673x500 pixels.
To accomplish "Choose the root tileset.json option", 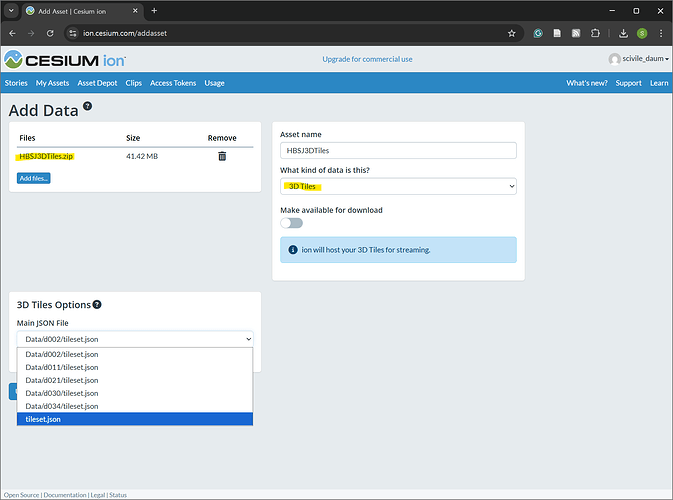I will pos(135,419).
